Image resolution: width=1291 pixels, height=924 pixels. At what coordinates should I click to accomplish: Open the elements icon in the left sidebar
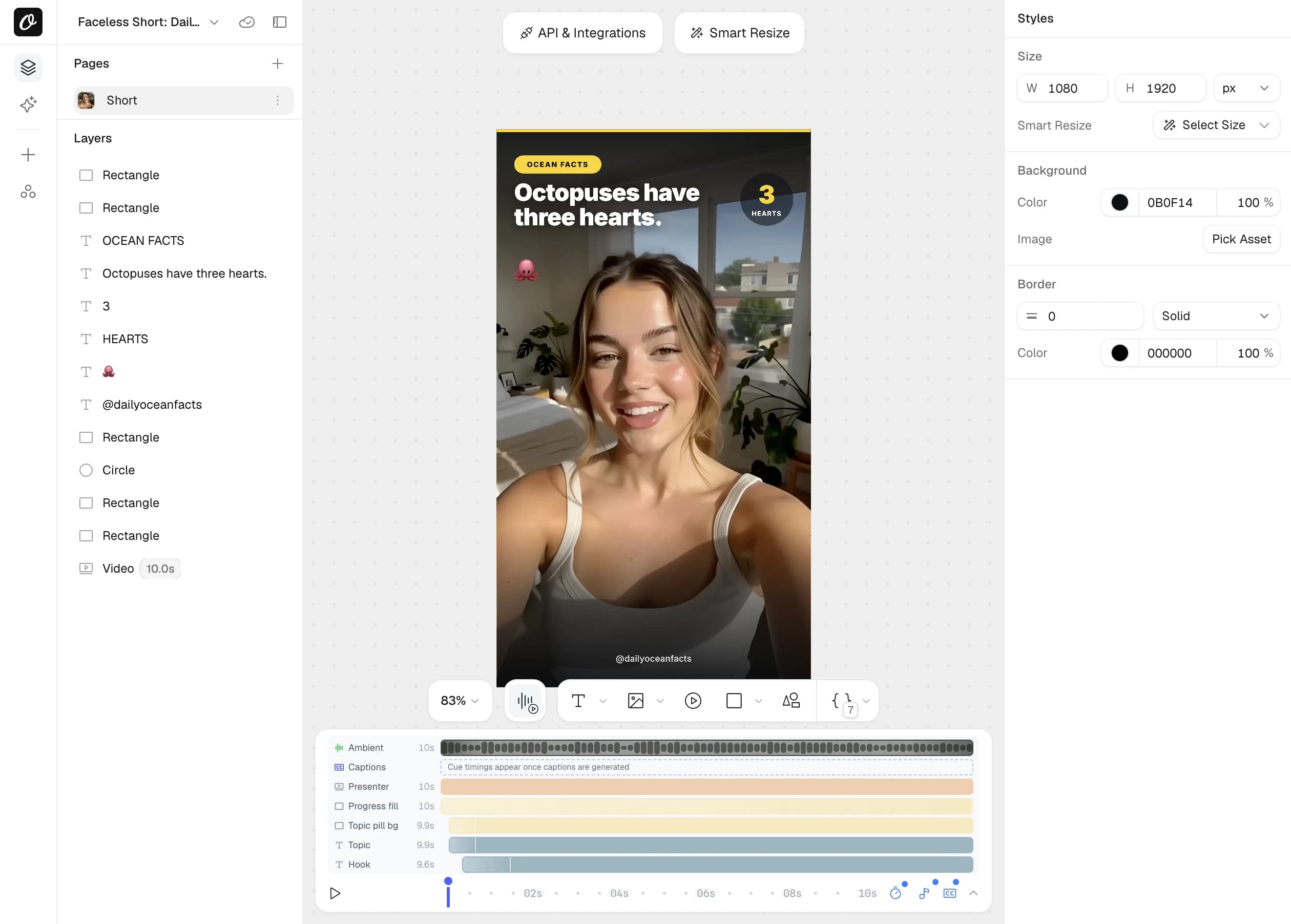tap(28, 192)
